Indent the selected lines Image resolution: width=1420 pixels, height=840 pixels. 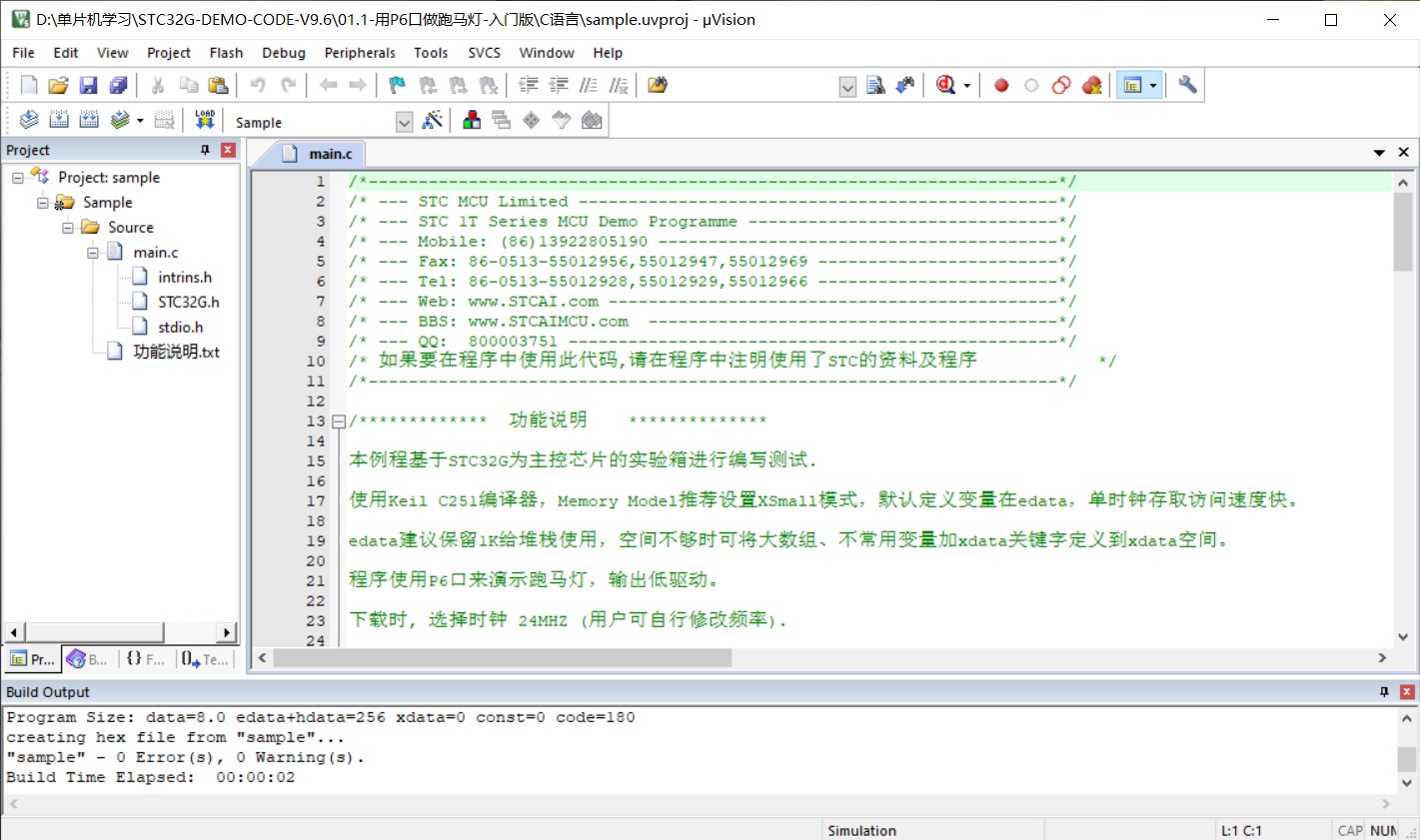[529, 85]
